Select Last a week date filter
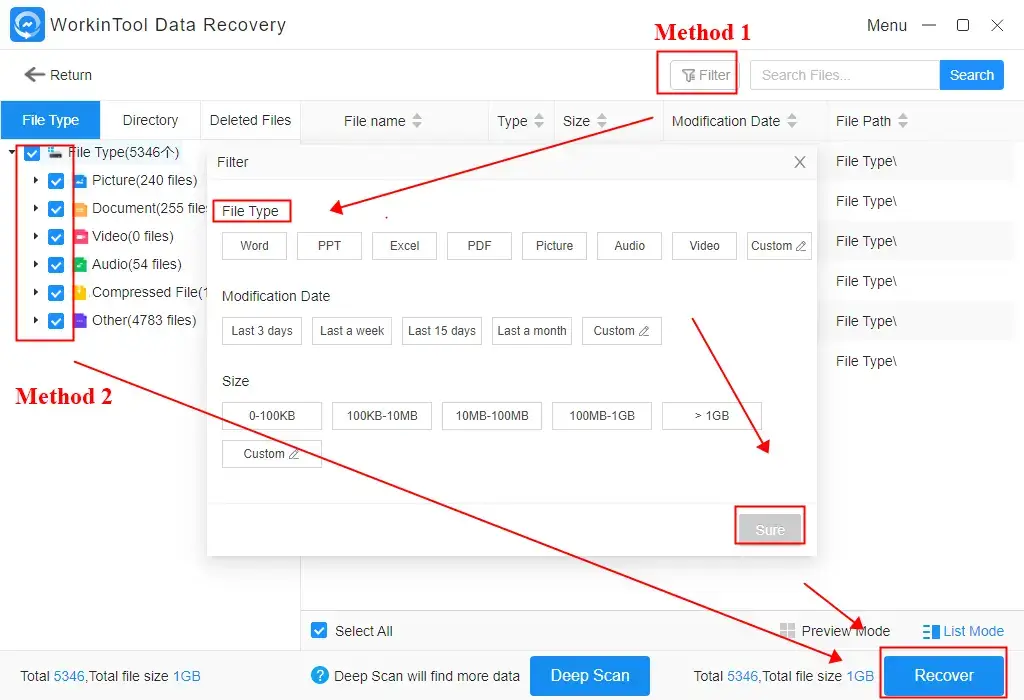Image resolution: width=1024 pixels, height=700 pixels. 351,331
